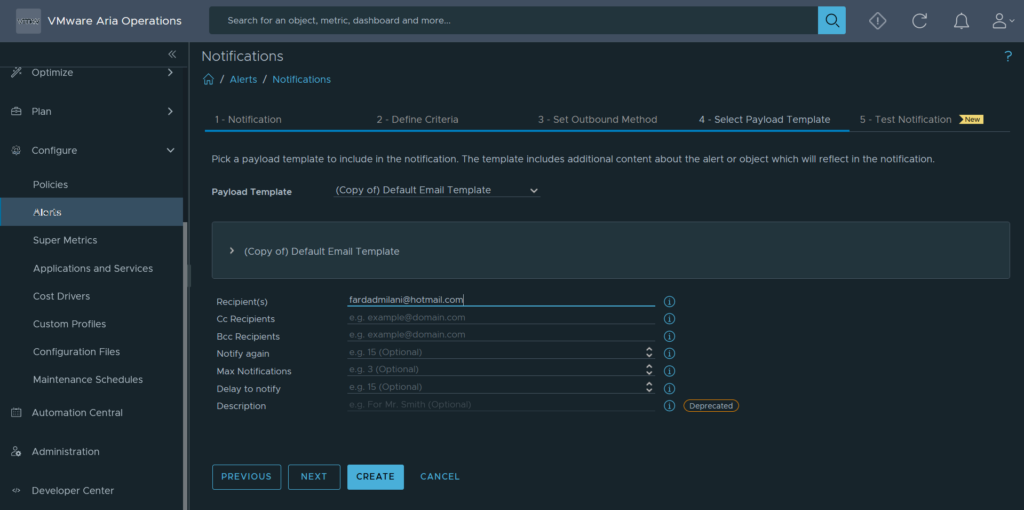Go to step 1 - Notification tab

[x=248, y=120]
